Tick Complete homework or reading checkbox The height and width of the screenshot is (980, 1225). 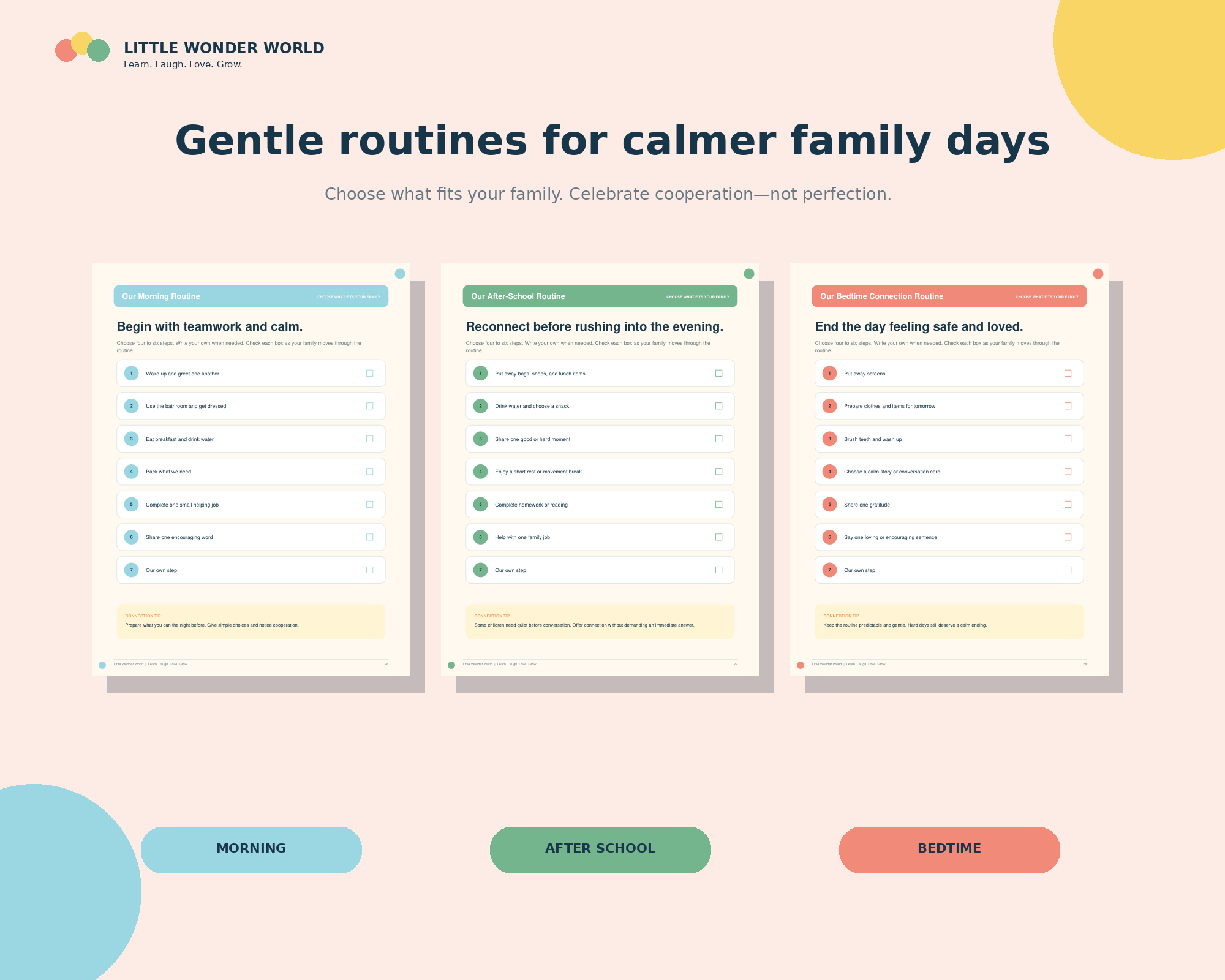(718, 504)
